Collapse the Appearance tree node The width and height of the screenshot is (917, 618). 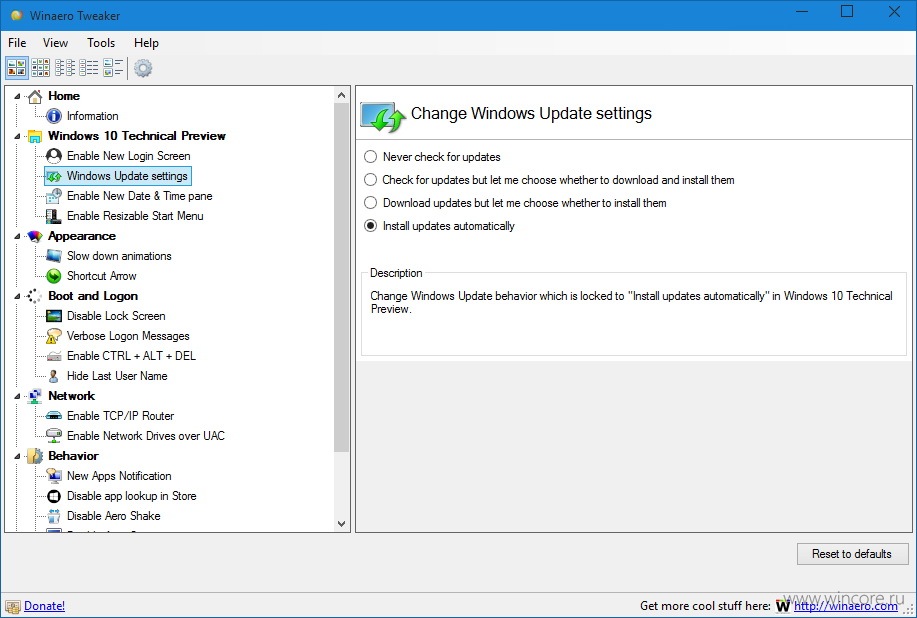pyautogui.click(x=17, y=236)
